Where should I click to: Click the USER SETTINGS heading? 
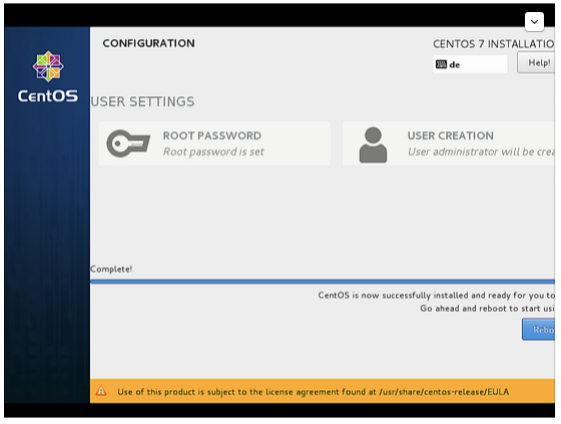tap(143, 102)
